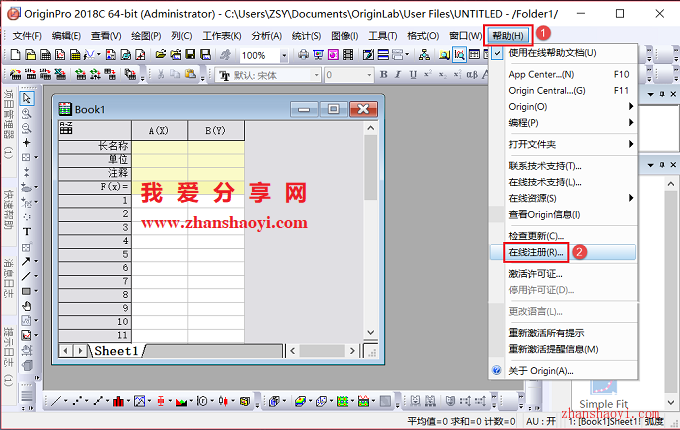This screenshot has height=430, width=680.
Task: Select the Zoom In magnifier tool
Action: point(27,114)
